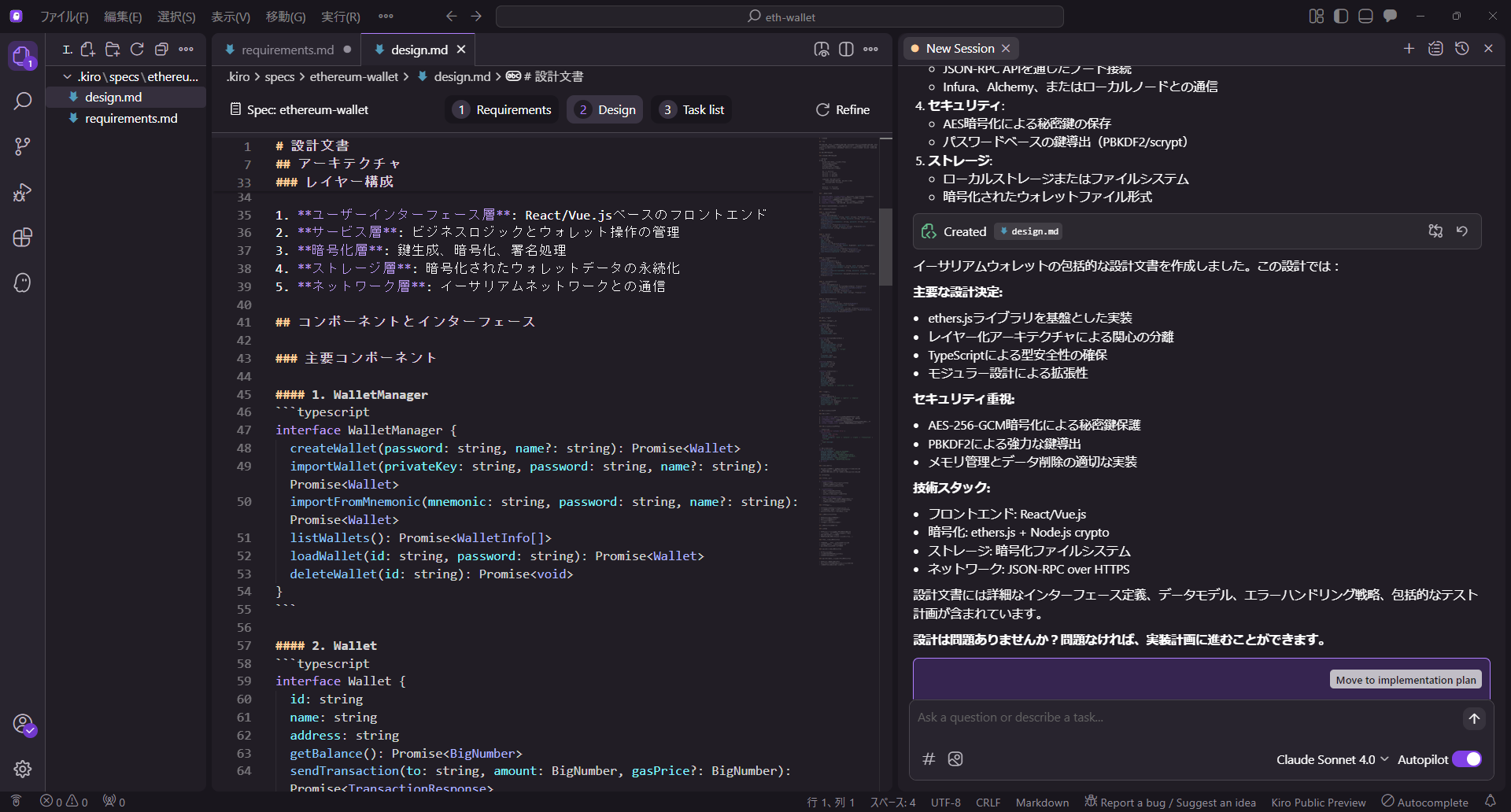
Task: Open Run and Debug view
Action: click(22, 192)
